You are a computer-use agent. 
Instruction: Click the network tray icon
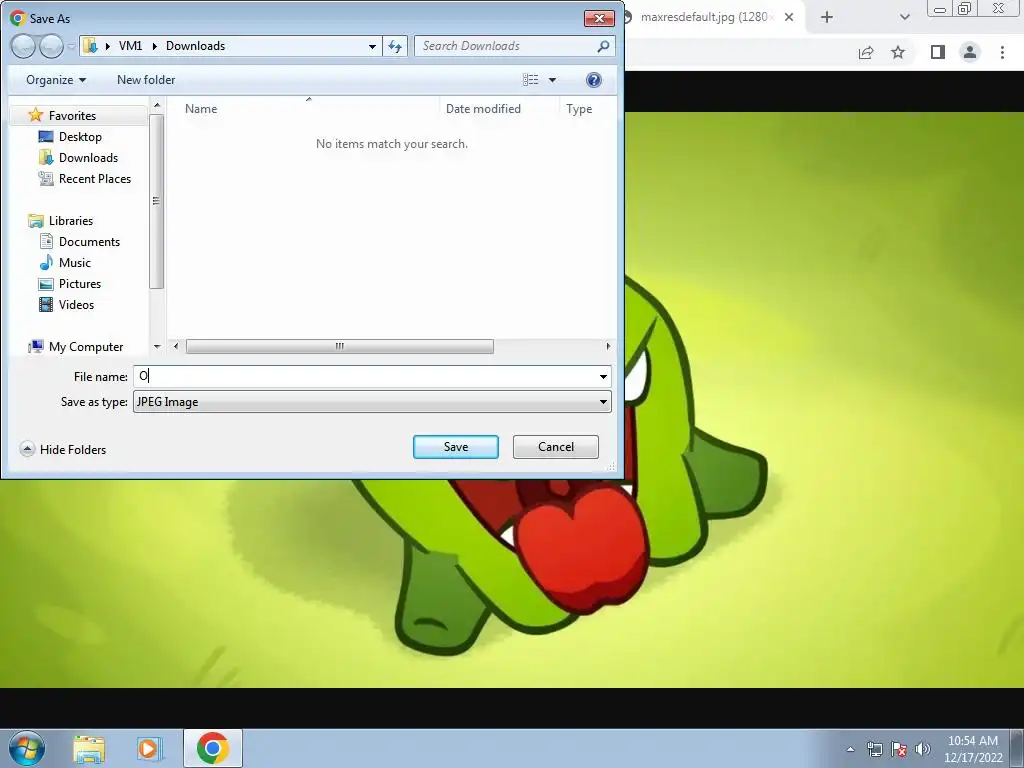874,749
